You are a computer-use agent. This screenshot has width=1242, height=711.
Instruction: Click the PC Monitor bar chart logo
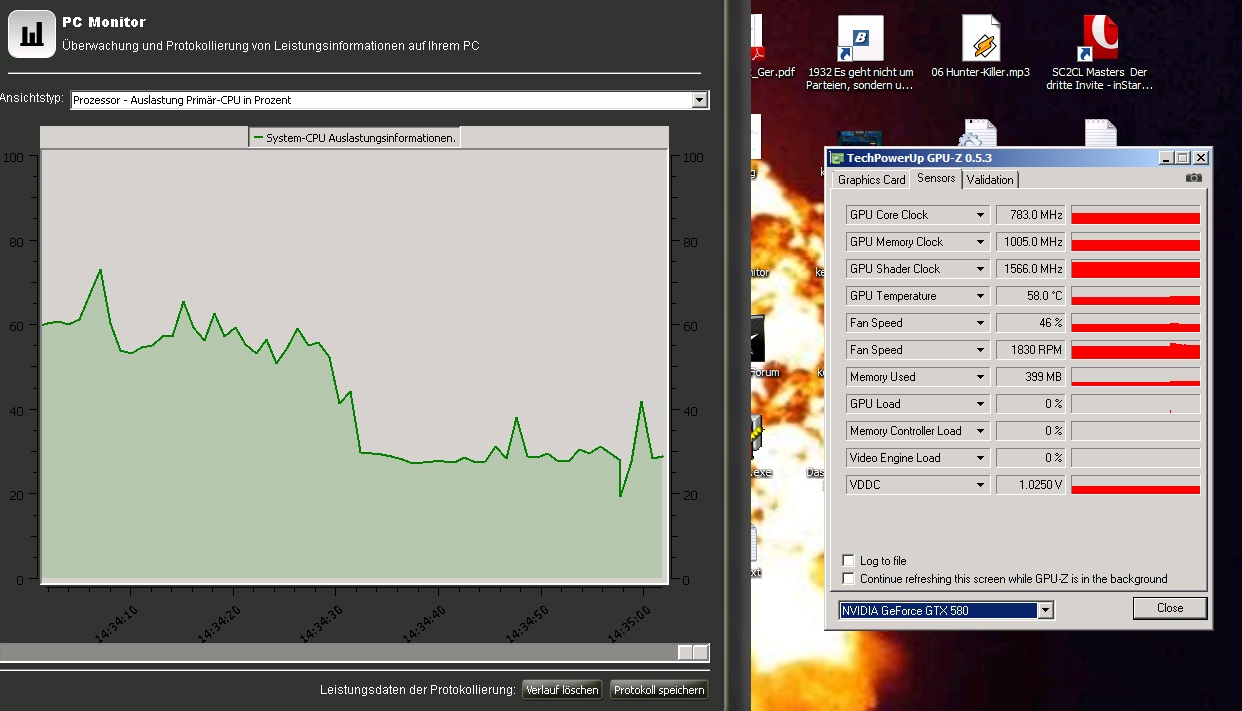pyautogui.click(x=32, y=33)
